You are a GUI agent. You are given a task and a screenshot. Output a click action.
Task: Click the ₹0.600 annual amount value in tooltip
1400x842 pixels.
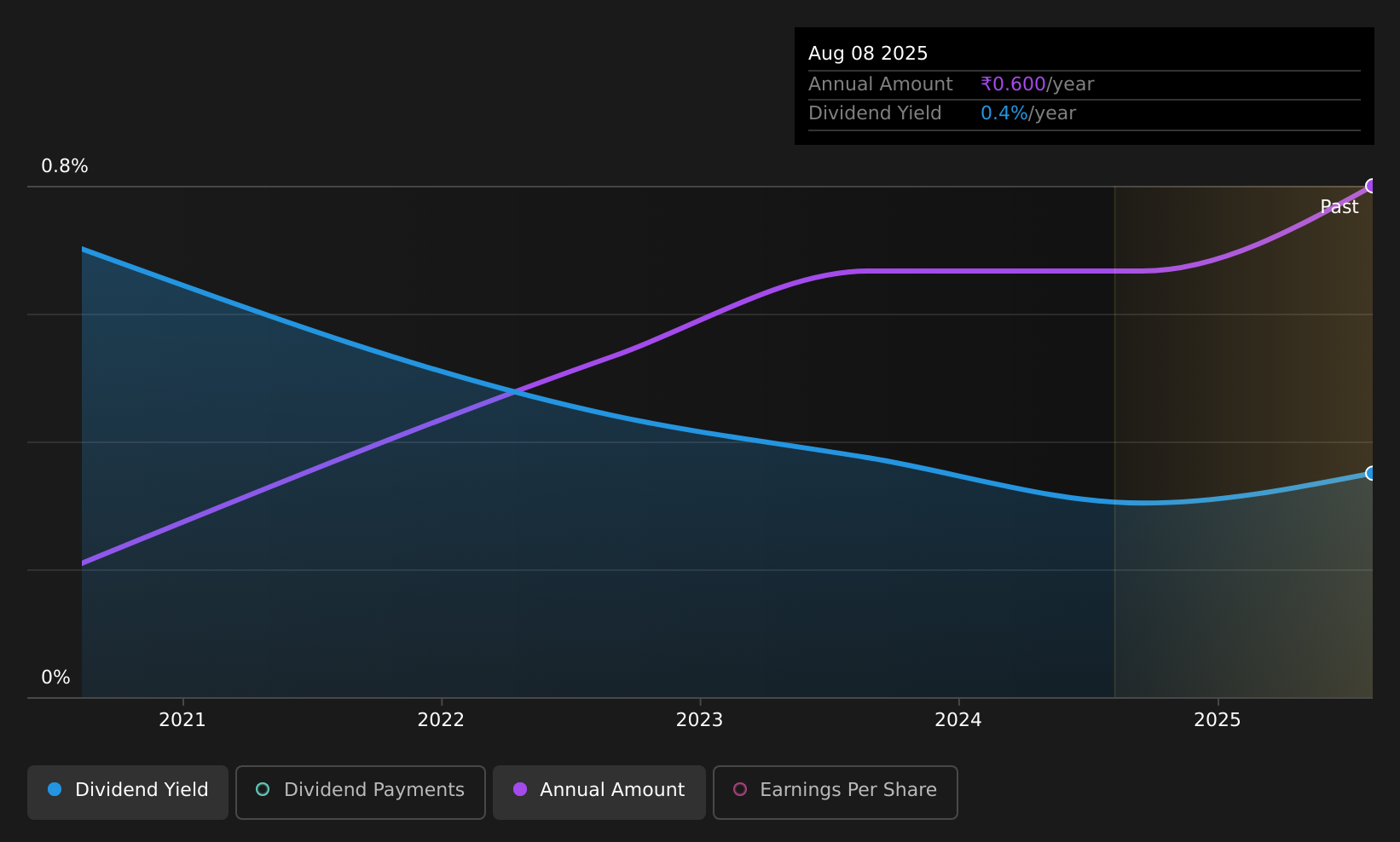(x=1013, y=84)
